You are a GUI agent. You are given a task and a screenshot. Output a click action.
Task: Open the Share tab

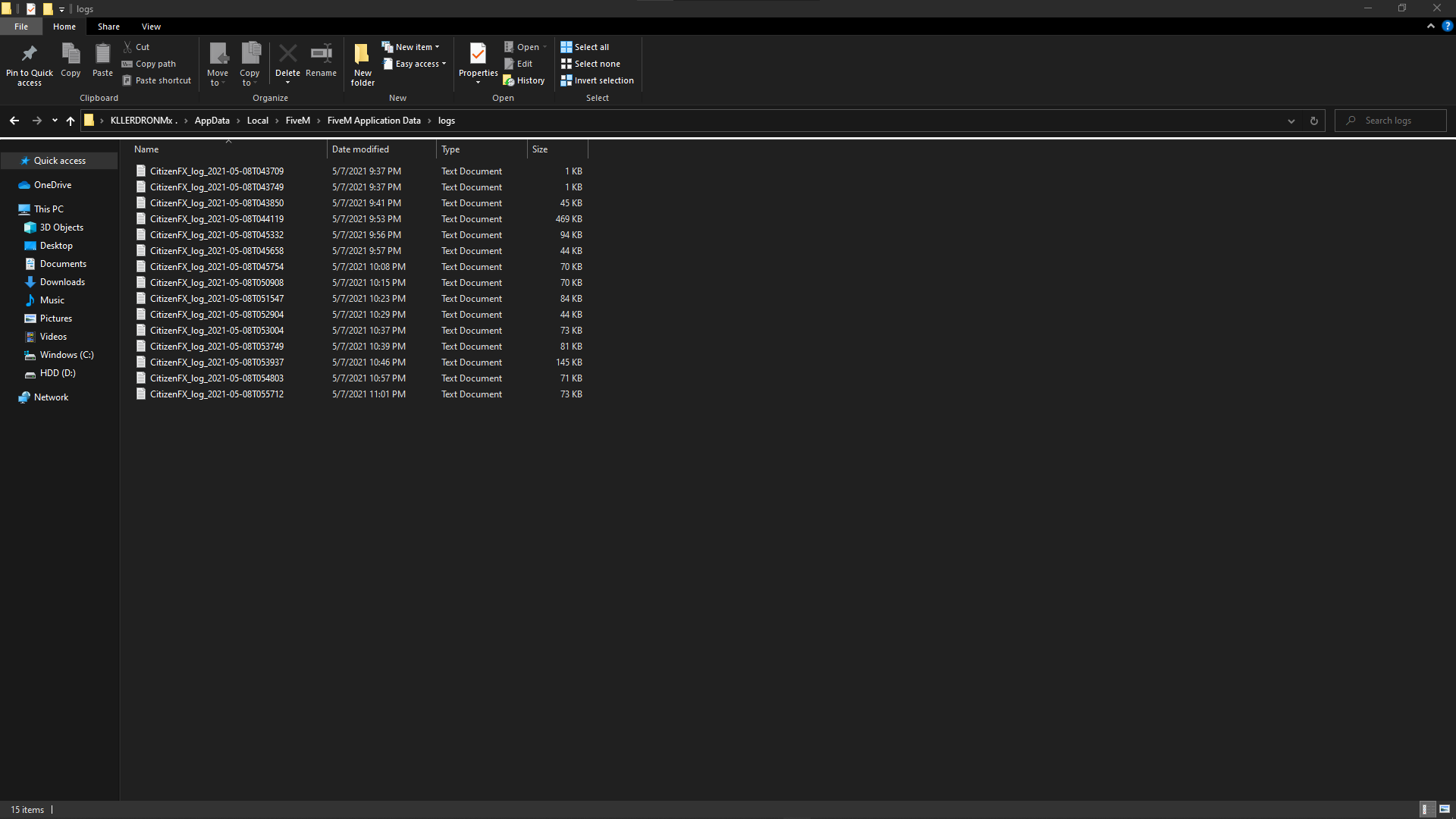point(108,26)
